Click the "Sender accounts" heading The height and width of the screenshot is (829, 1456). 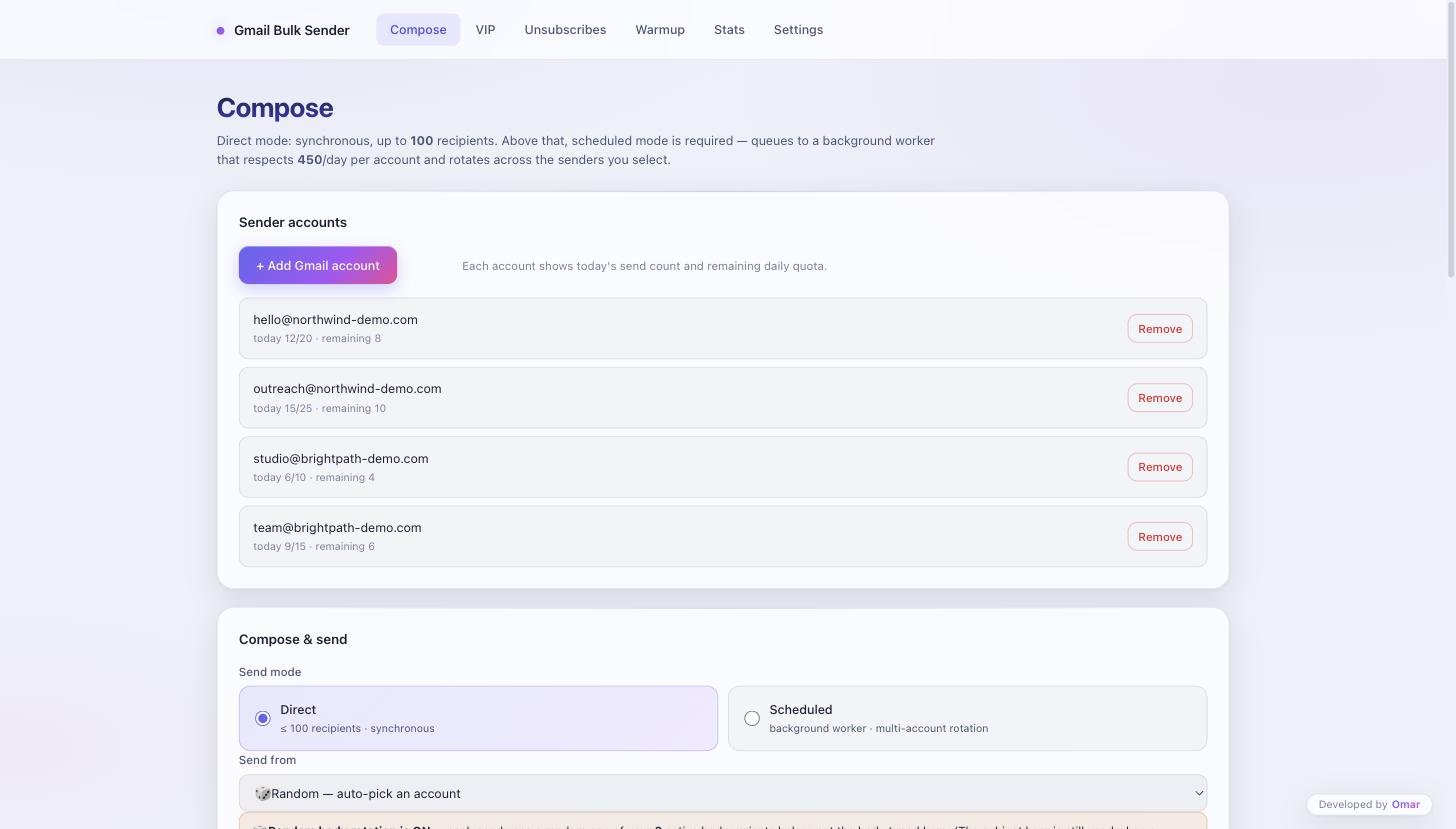pos(293,223)
